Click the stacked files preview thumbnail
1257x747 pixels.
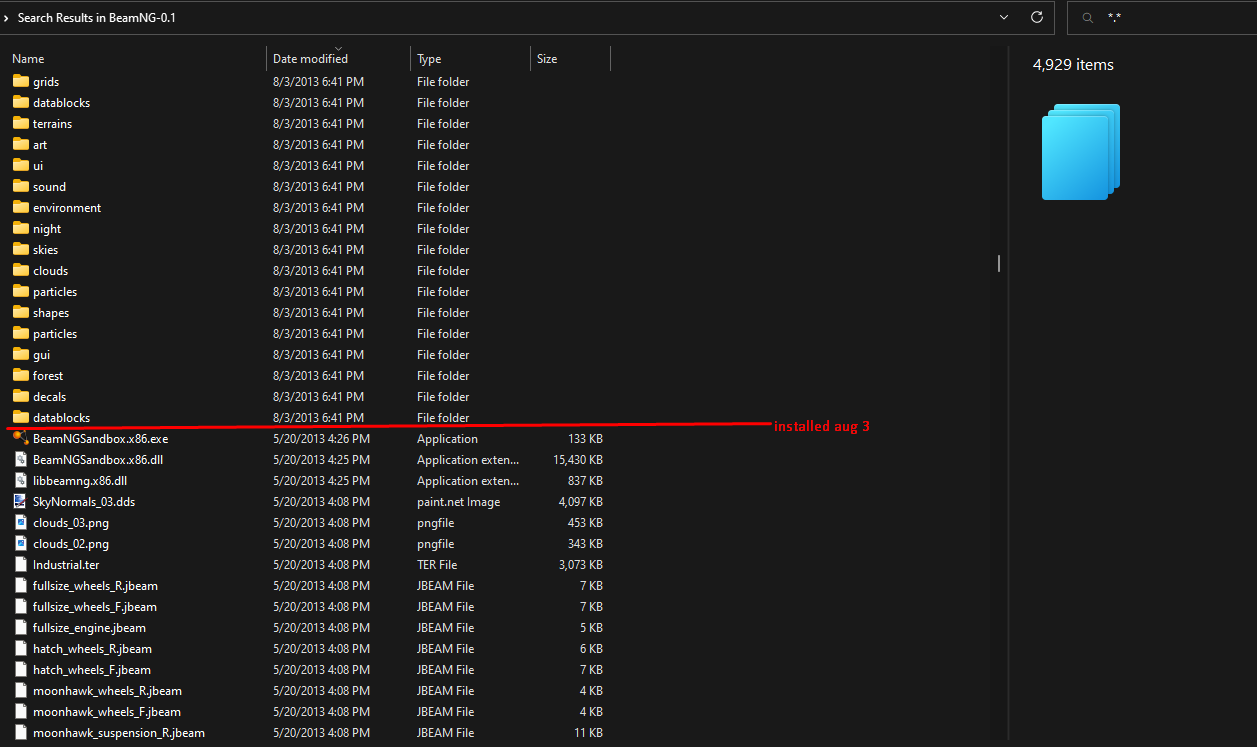[1081, 152]
